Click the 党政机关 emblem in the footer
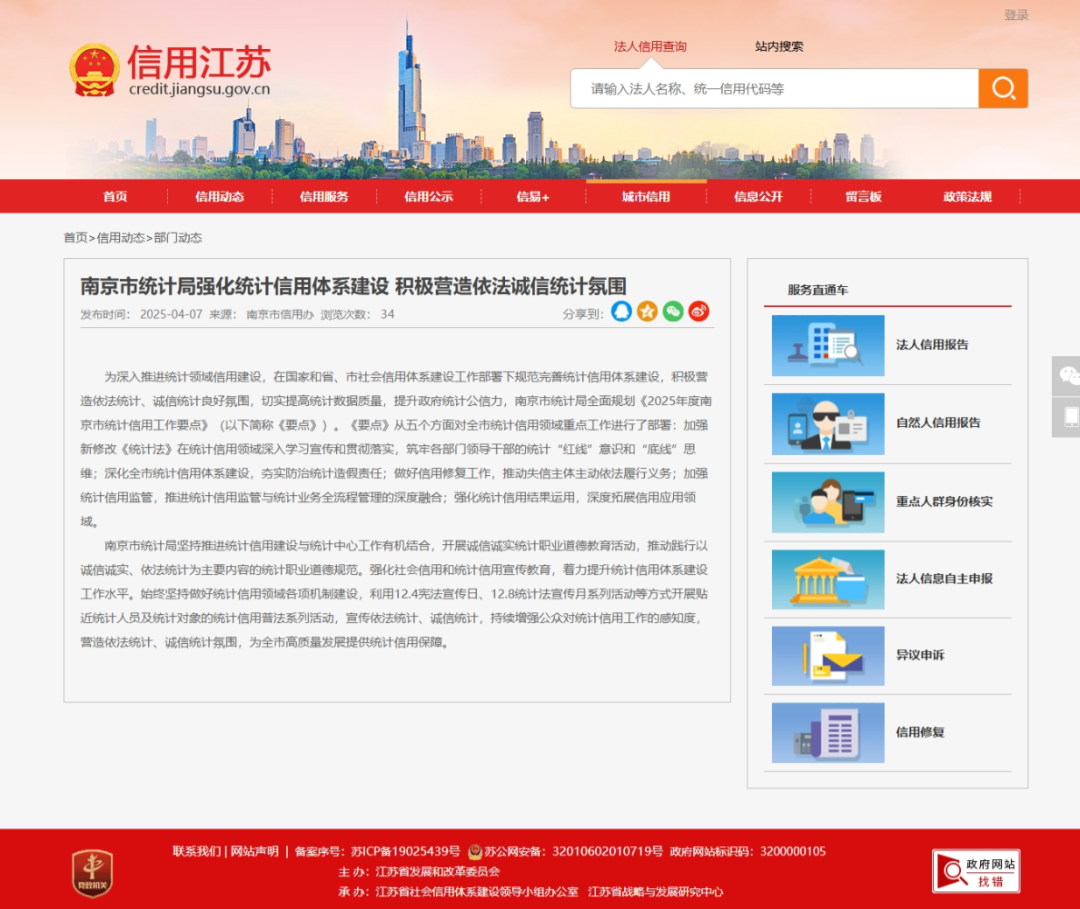Image resolution: width=1080 pixels, height=909 pixels. [91, 872]
